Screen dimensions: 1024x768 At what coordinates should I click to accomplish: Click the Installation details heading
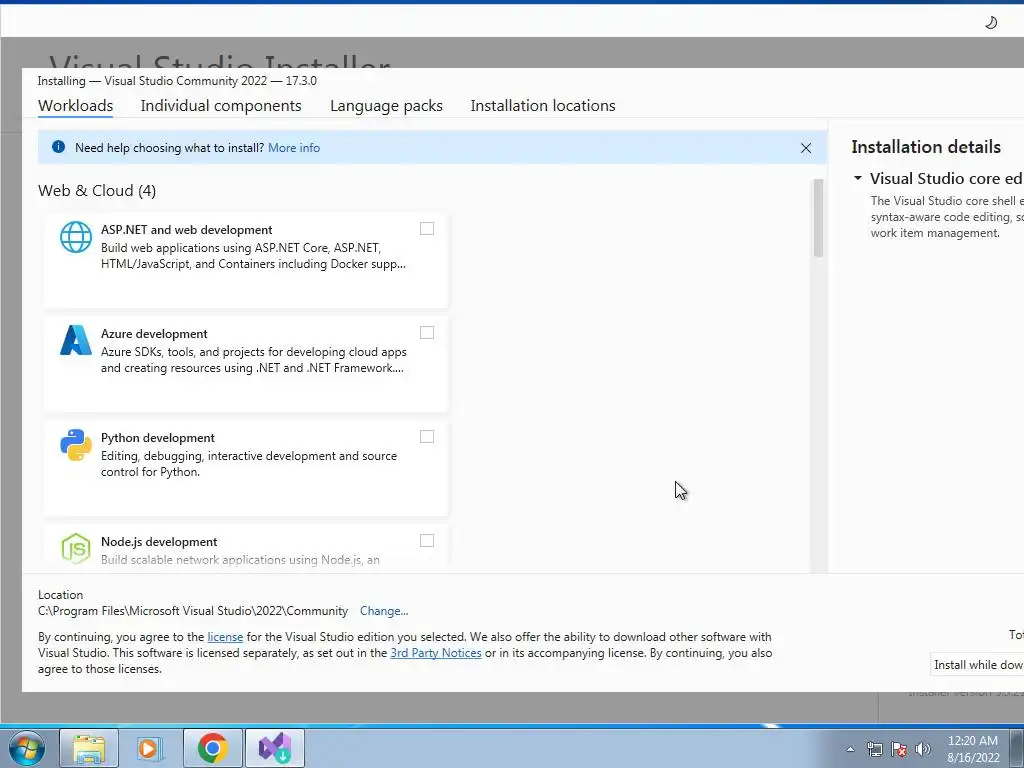925,147
